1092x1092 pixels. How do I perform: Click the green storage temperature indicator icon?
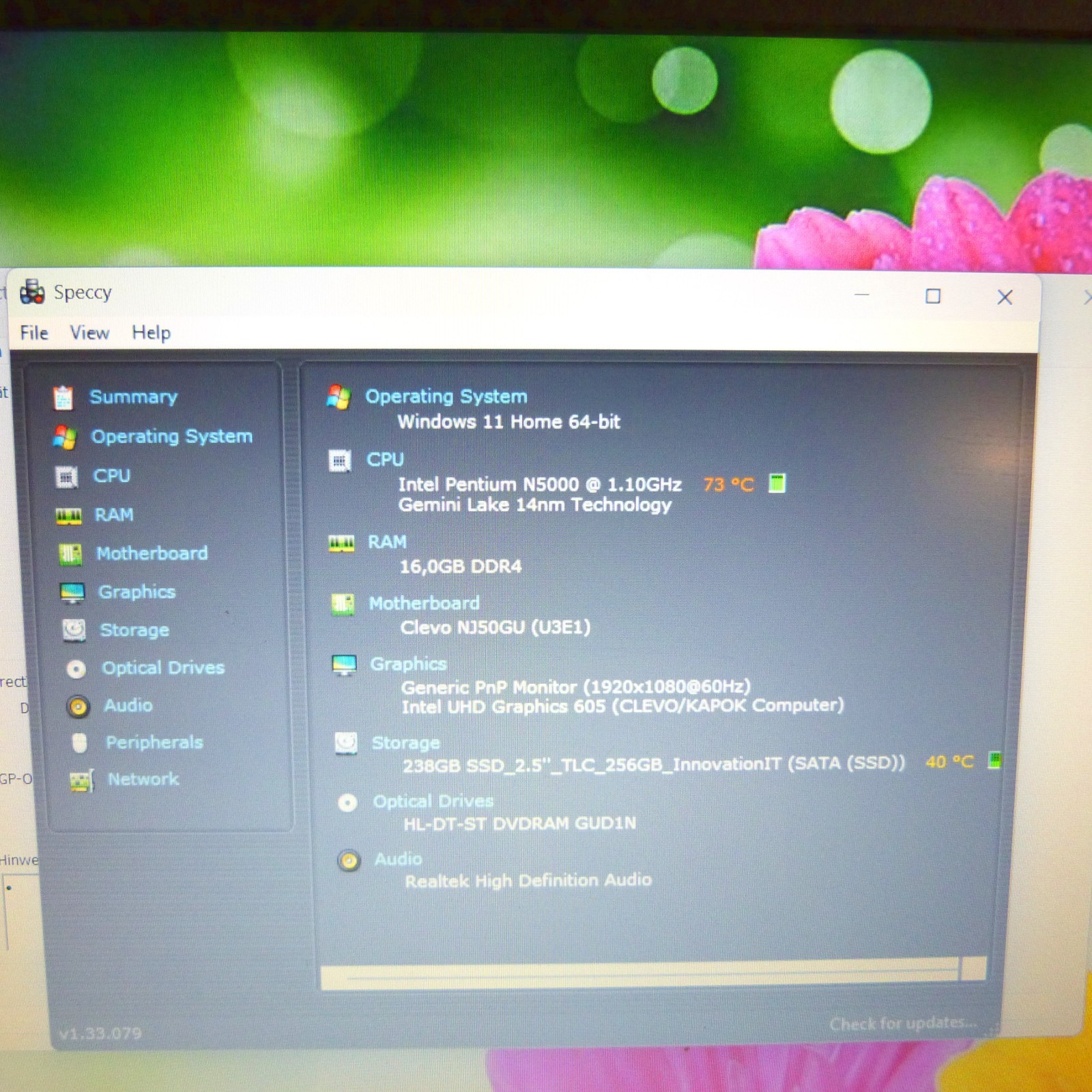tap(994, 760)
